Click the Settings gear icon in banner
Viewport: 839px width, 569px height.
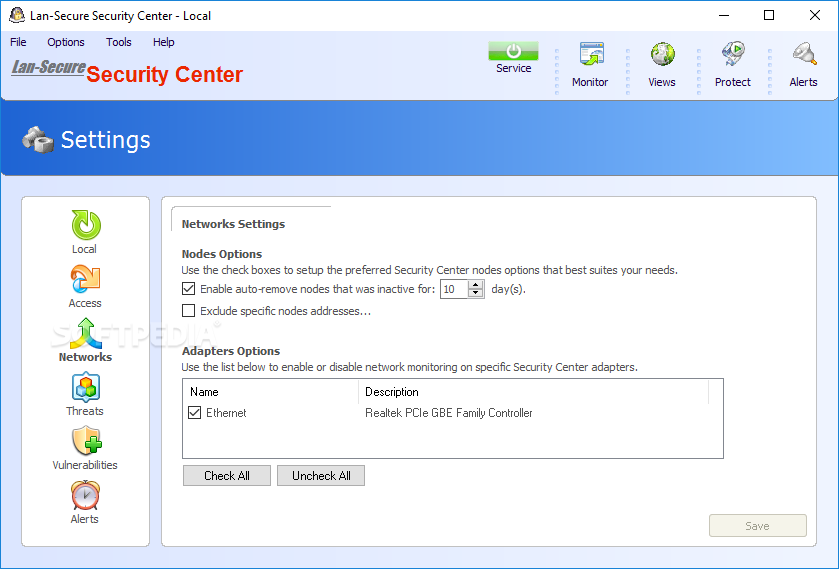click(37, 140)
